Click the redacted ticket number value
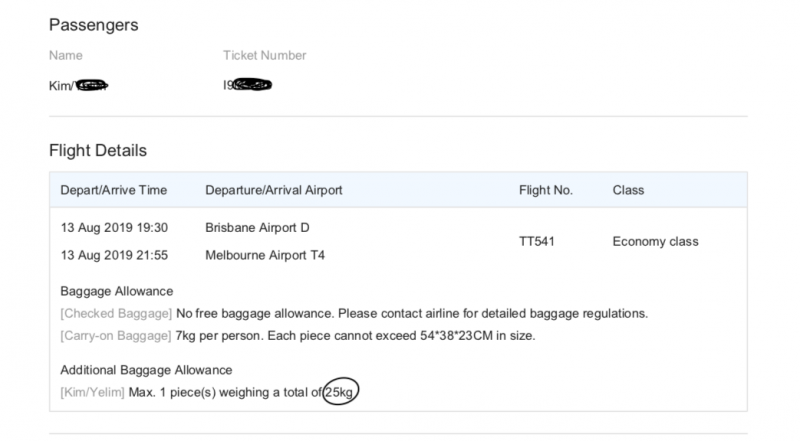Screen dimensions: 800x441 [247, 85]
